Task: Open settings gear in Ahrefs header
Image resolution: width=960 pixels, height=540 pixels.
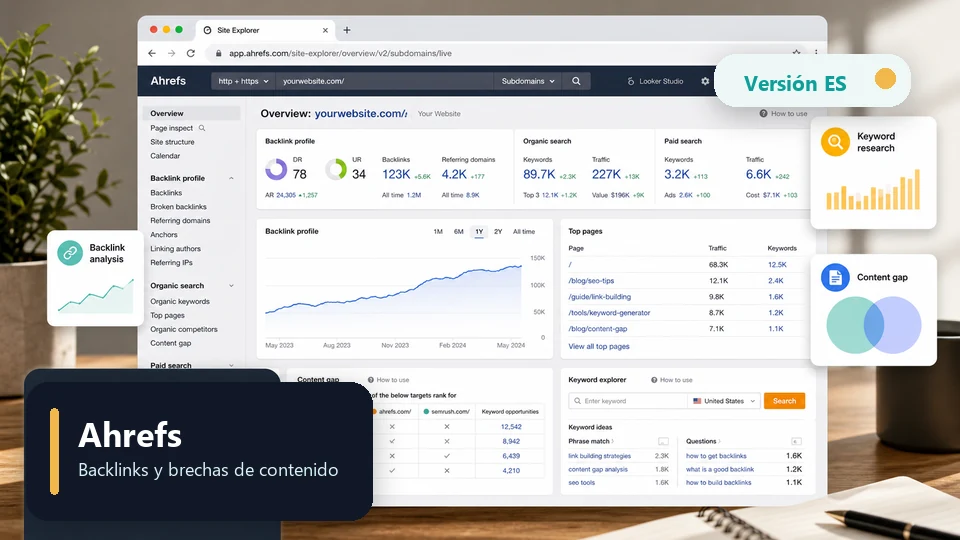Action: tap(705, 81)
